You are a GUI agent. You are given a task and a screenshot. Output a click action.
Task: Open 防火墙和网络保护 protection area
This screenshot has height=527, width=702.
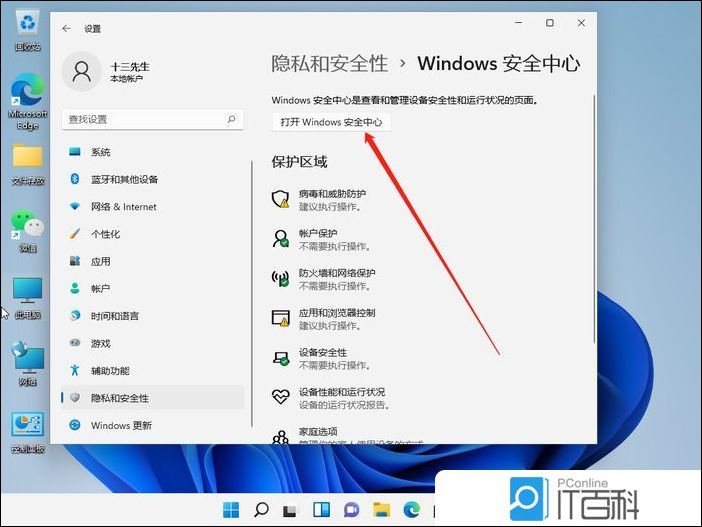324,279
